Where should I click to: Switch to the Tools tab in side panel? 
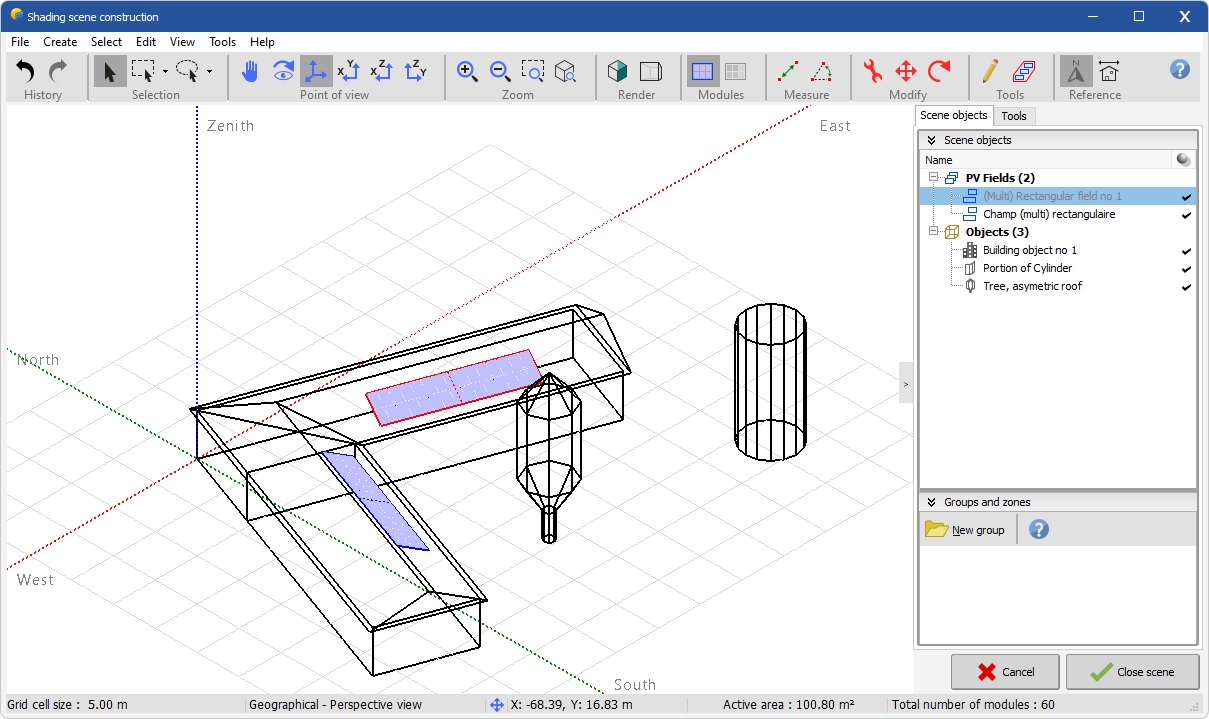(1014, 116)
